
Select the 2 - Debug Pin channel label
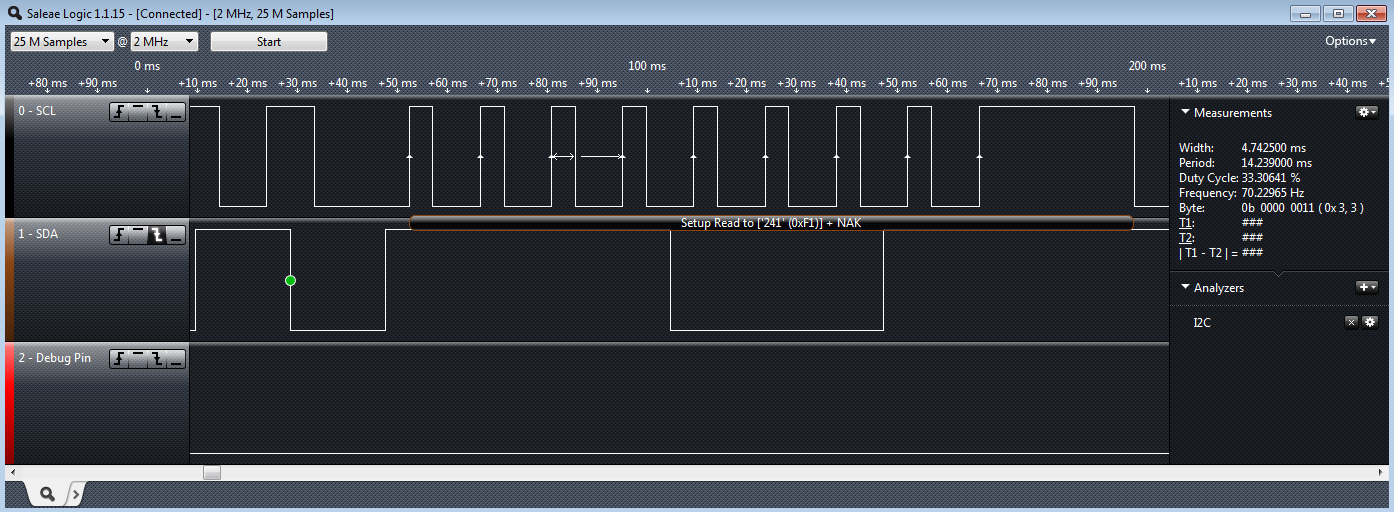[x=54, y=358]
